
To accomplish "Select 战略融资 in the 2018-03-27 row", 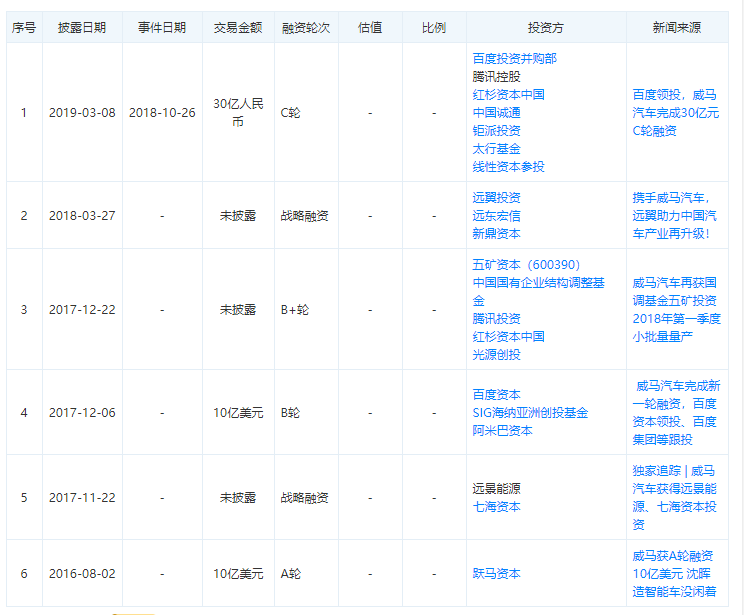I will tap(304, 215).
